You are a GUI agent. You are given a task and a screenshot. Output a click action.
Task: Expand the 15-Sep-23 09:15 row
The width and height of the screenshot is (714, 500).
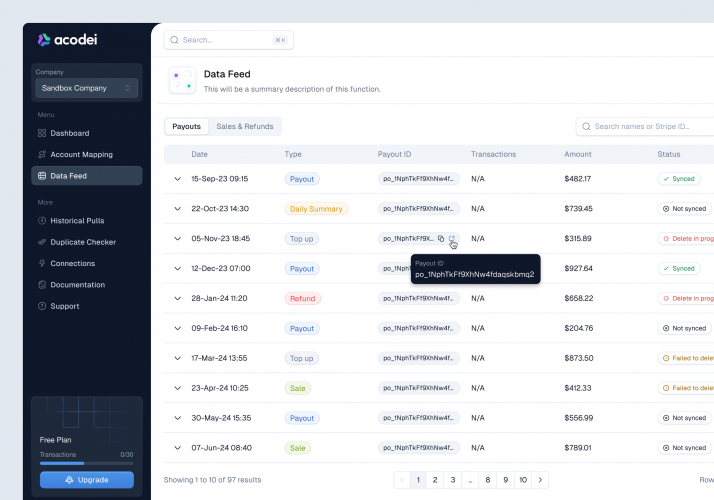178,179
